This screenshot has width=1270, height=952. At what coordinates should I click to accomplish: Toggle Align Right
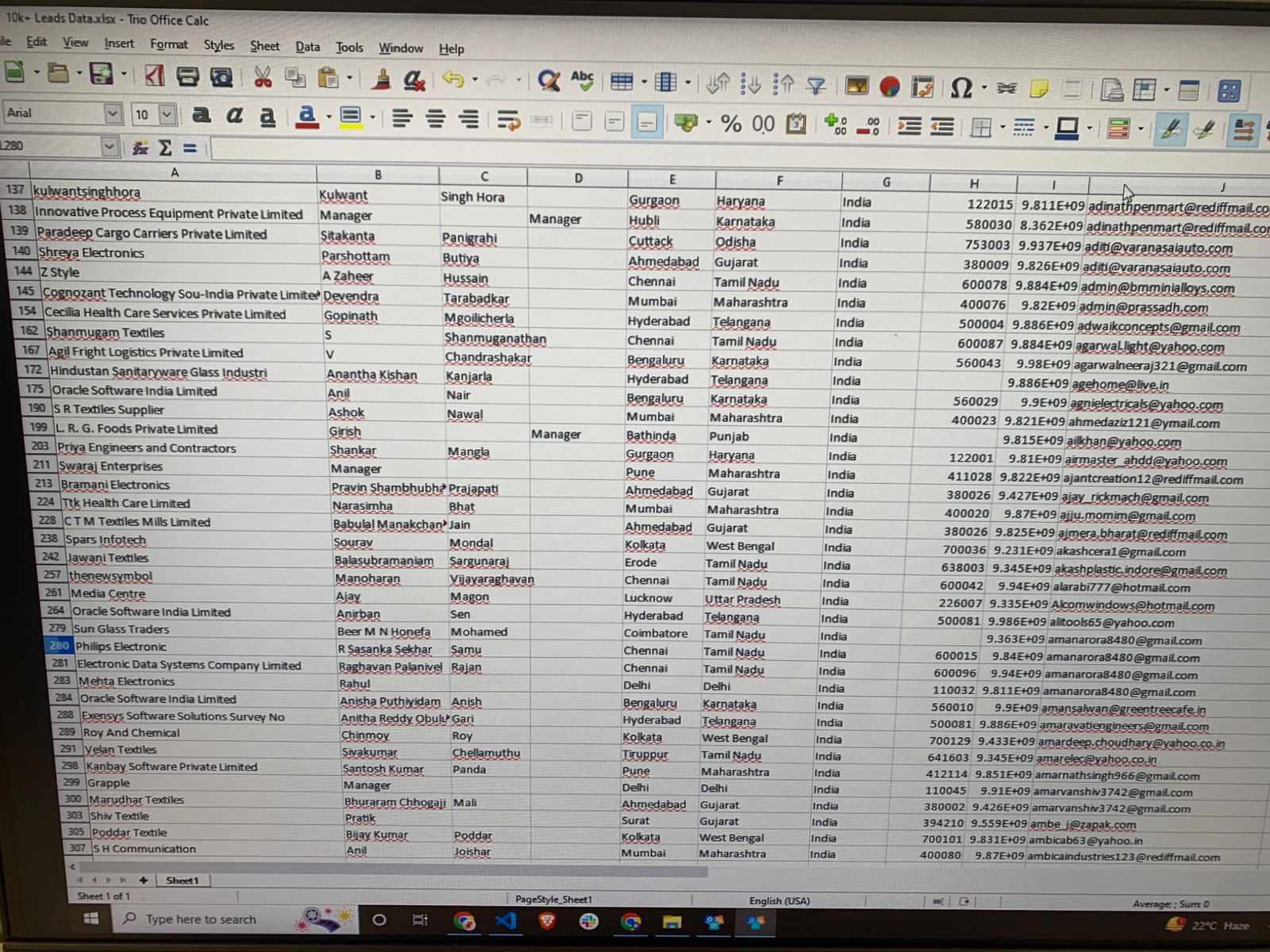(x=468, y=120)
